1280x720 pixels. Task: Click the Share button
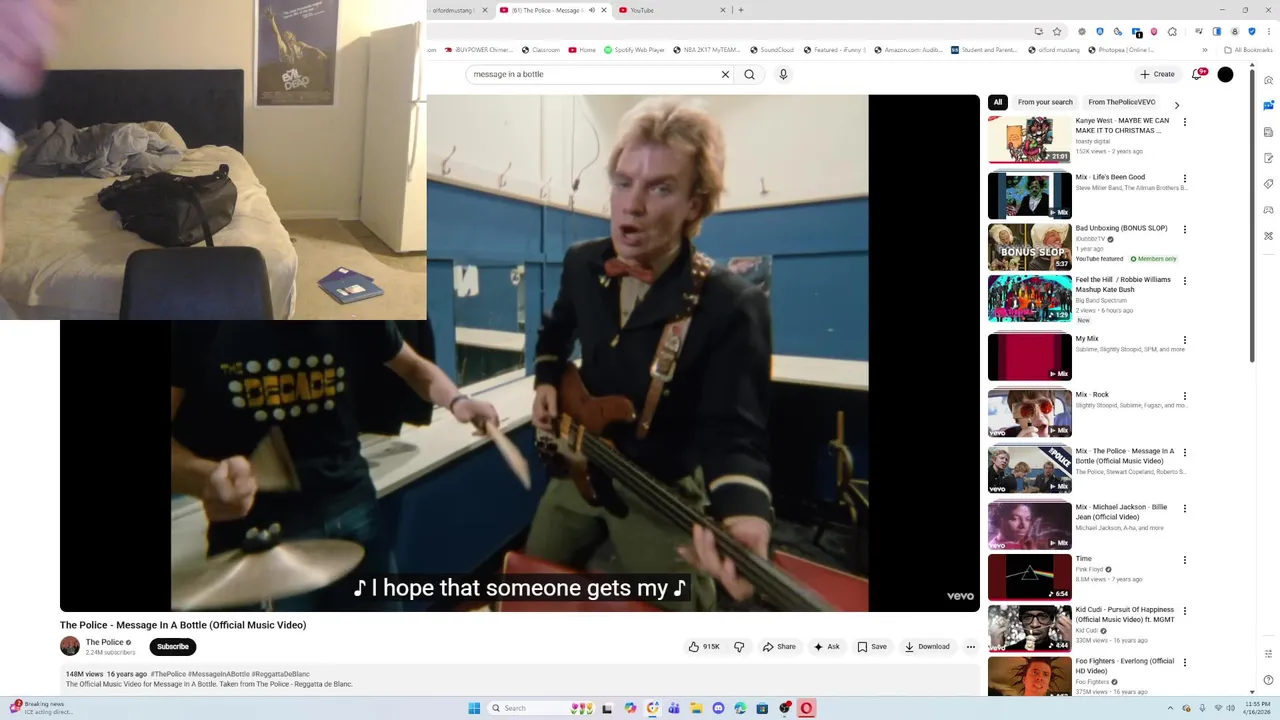click(x=779, y=647)
